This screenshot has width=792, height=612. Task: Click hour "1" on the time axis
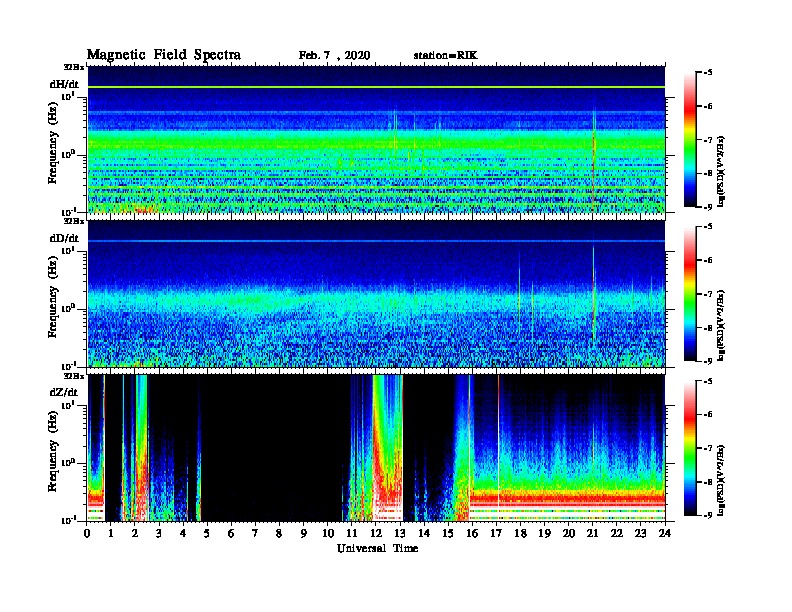(x=111, y=534)
